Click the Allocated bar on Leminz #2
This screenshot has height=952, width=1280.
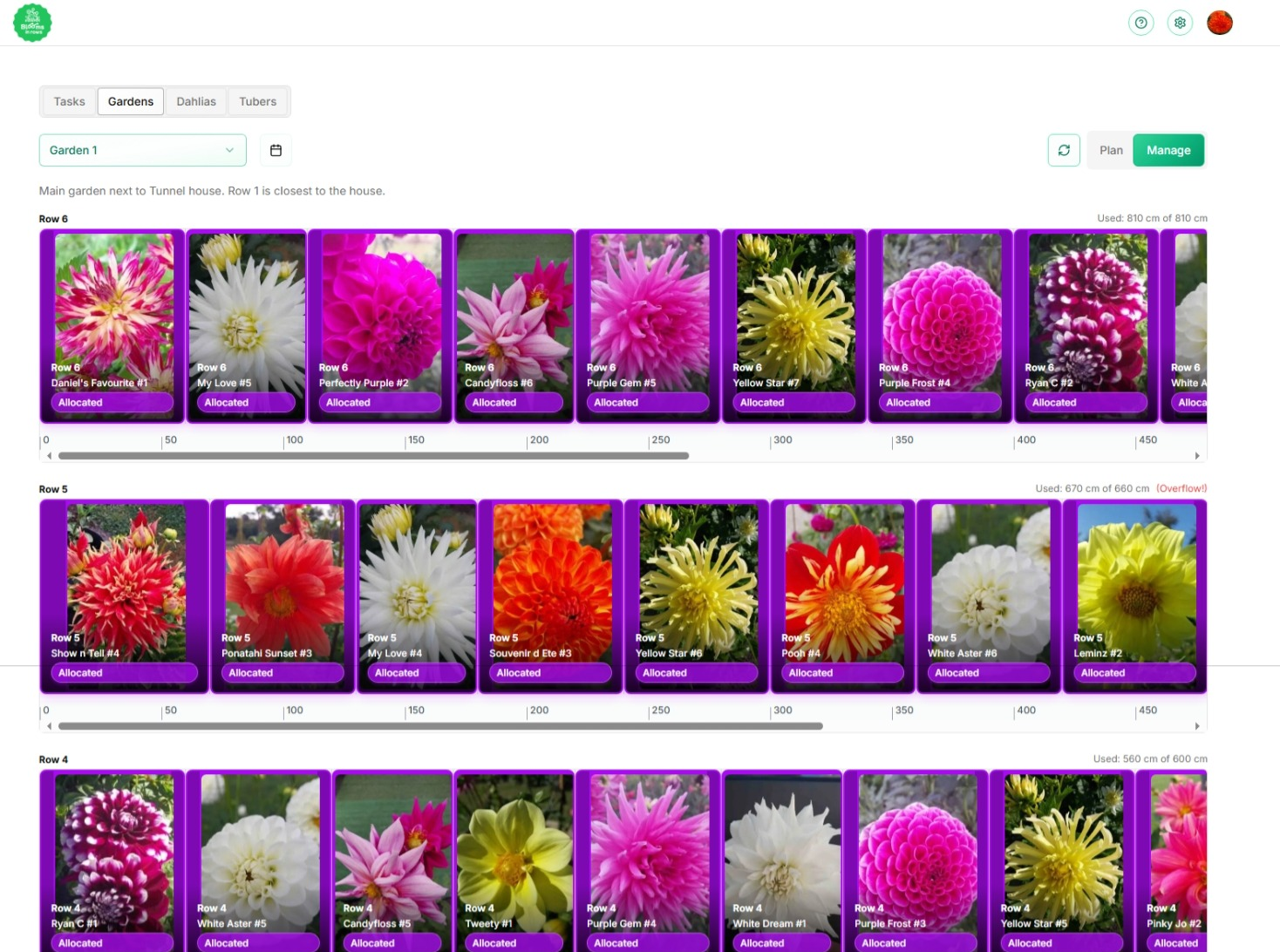pos(1134,672)
